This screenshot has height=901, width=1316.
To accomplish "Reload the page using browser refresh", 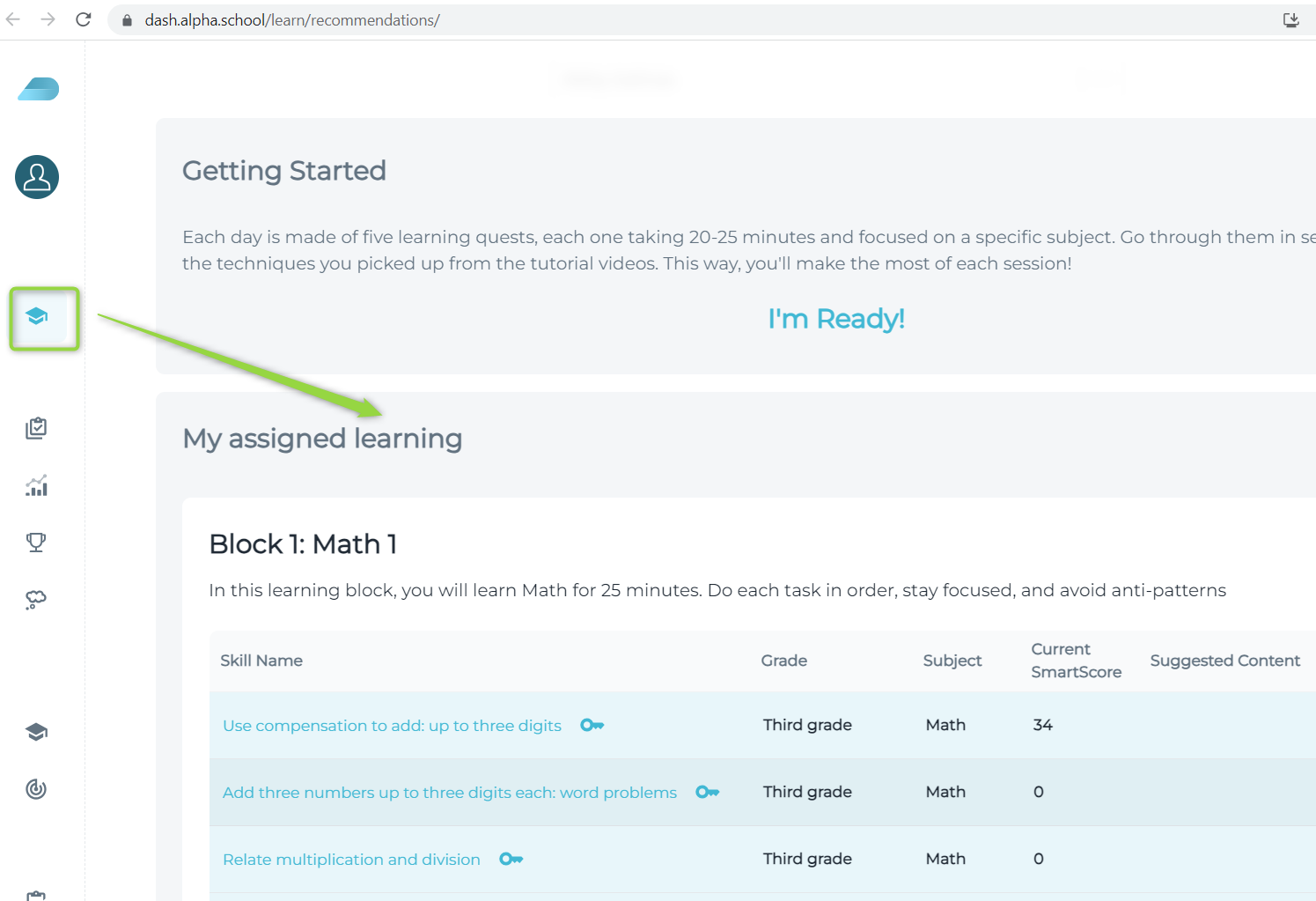I will click(84, 19).
